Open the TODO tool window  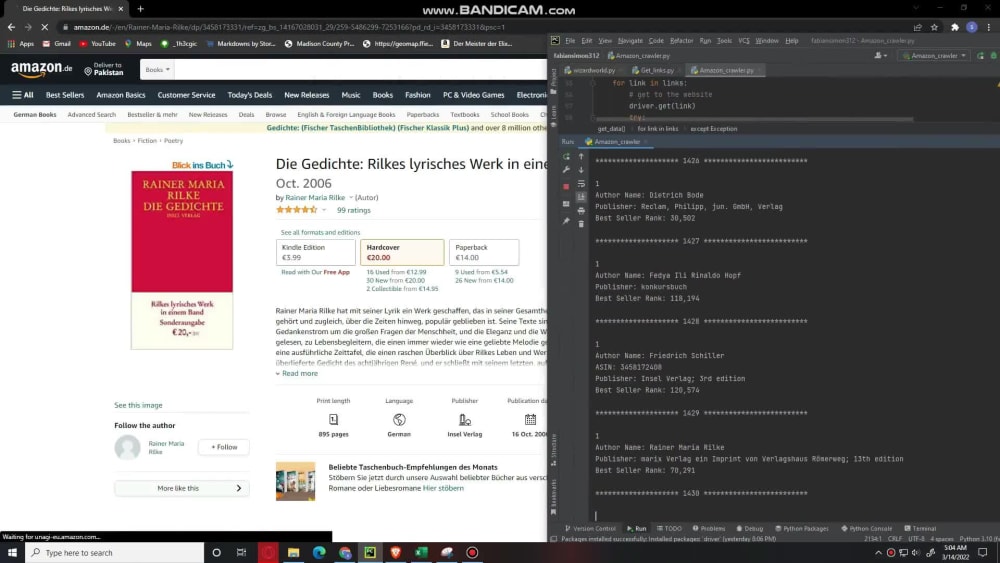[x=669, y=528]
